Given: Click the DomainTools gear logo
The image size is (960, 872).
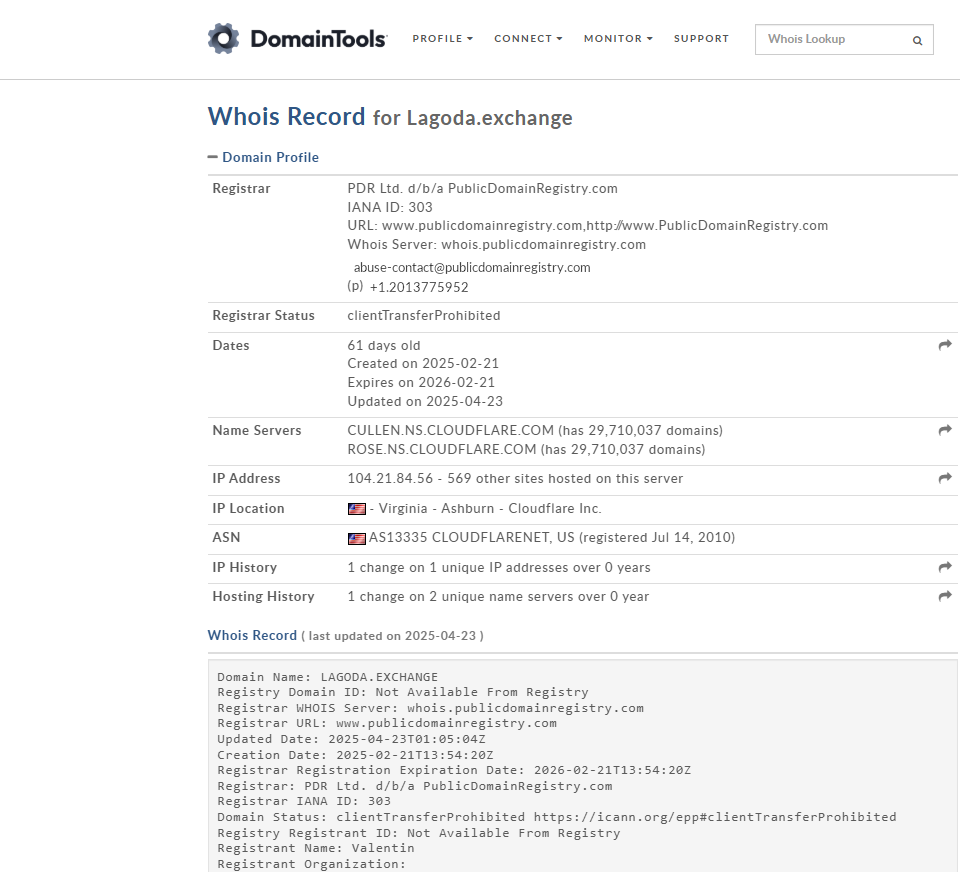Looking at the screenshot, I should point(223,39).
